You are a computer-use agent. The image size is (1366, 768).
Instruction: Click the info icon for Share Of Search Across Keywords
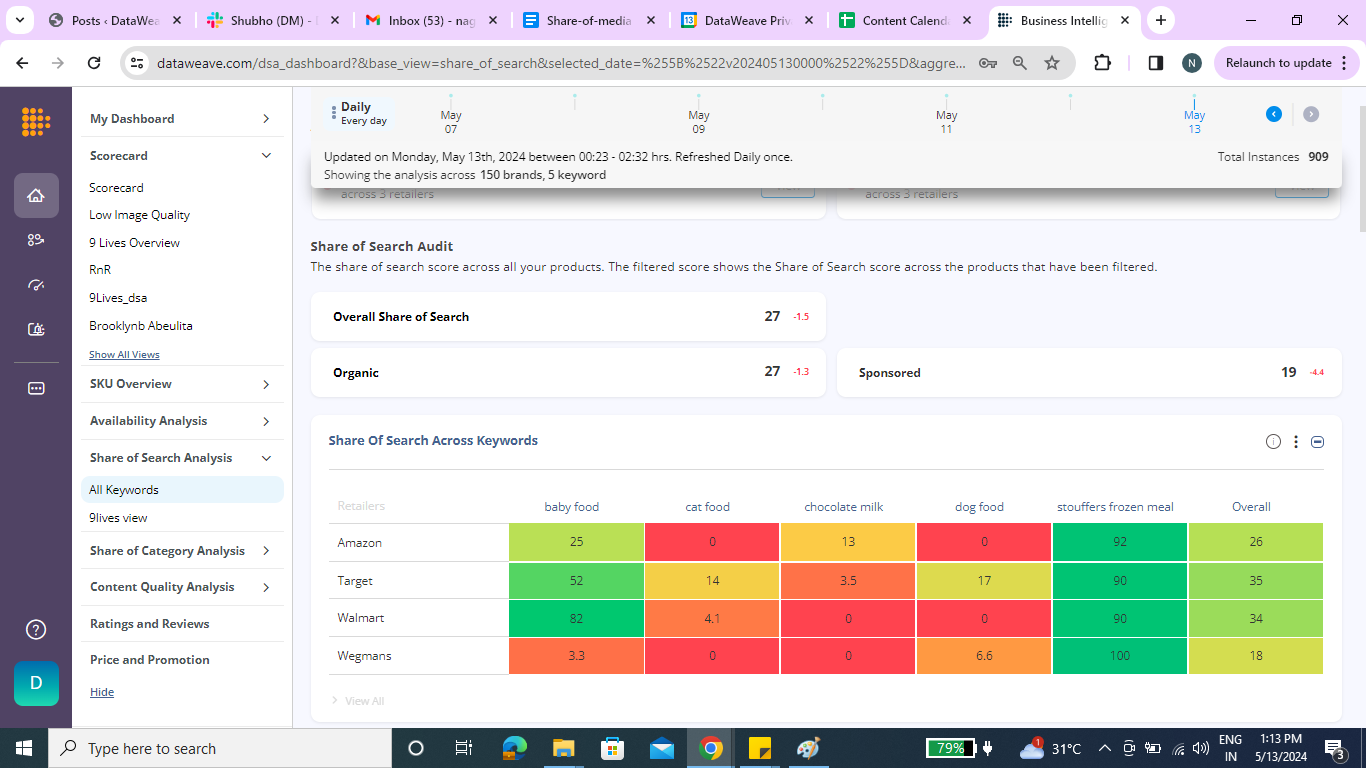coord(1273,441)
